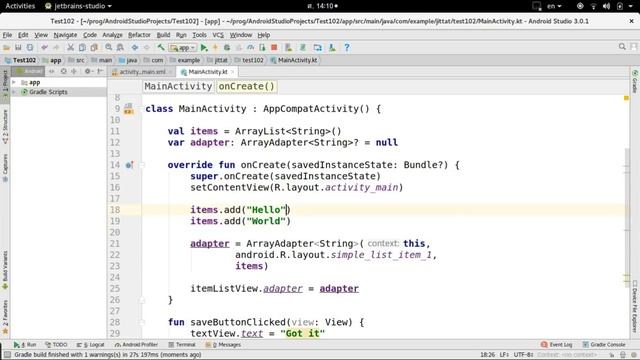640x360 pixels.
Task: Click the UTF-8 encoding status entry
Action: coord(523,355)
